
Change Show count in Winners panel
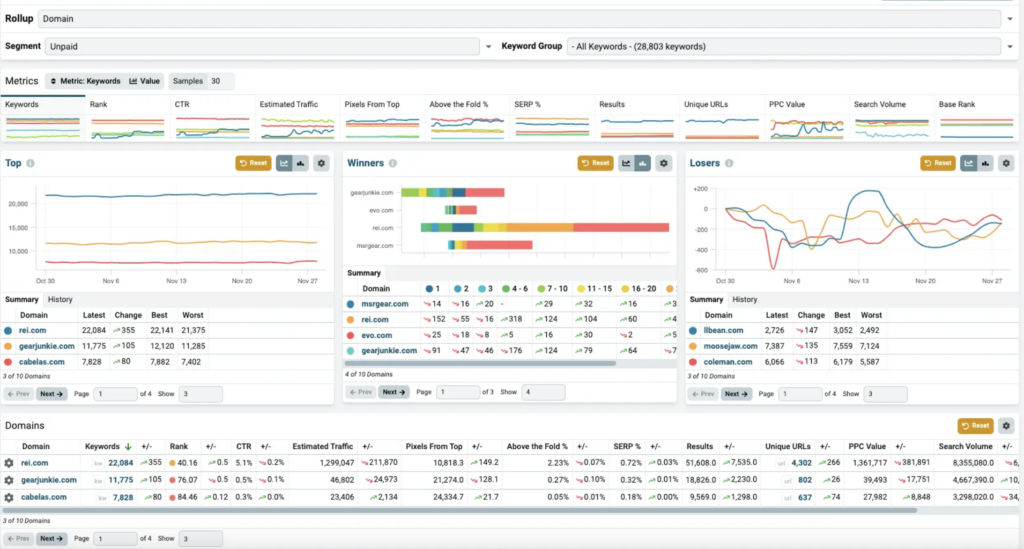pyautogui.click(x=543, y=392)
